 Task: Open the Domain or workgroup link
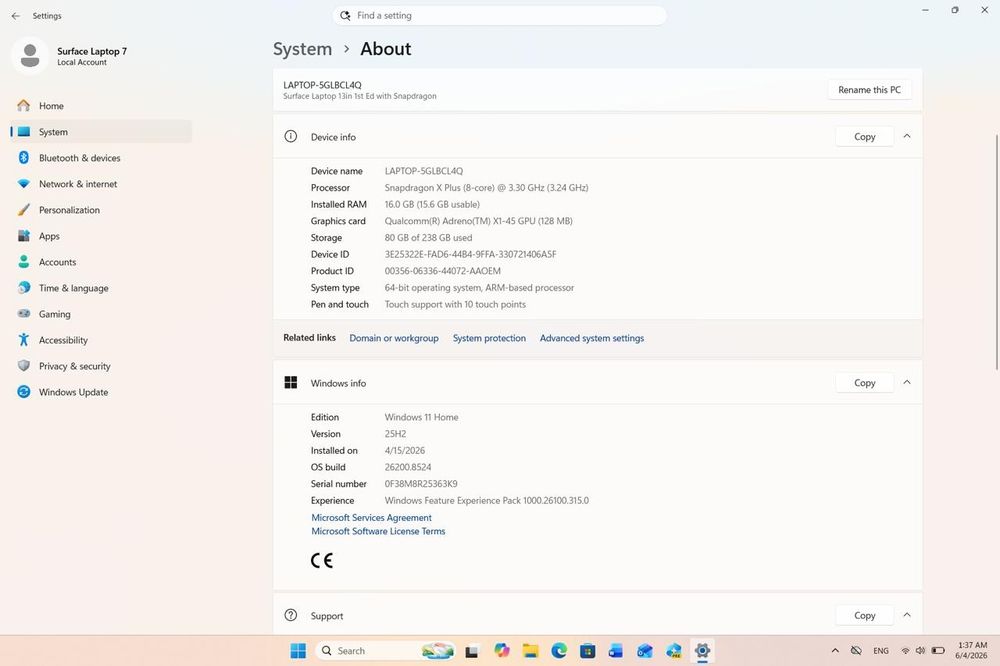393,338
